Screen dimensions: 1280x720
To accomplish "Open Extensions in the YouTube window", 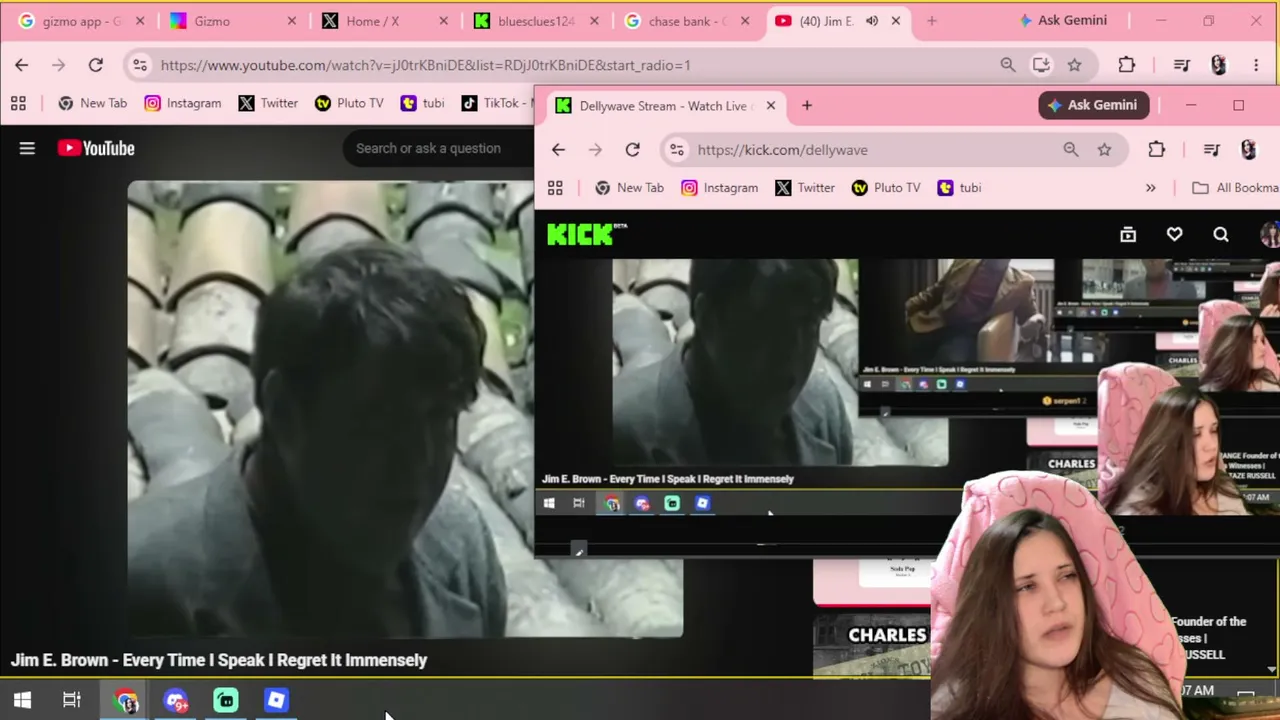I will tap(1126, 65).
